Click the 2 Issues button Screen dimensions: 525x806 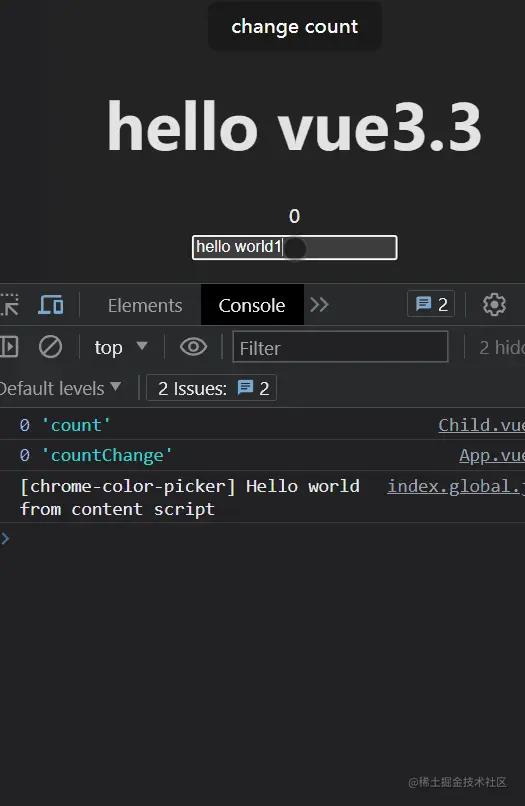(x=211, y=388)
